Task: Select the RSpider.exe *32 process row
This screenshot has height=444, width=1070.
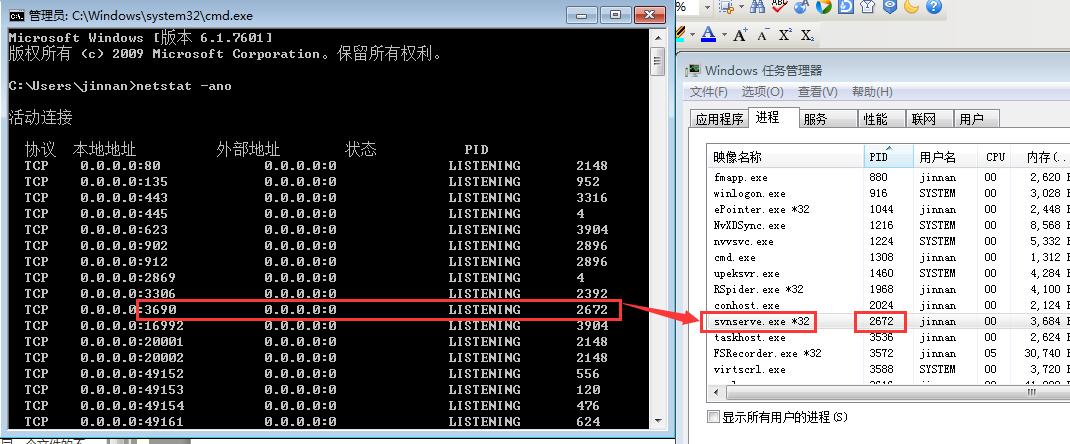Action: pyautogui.click(x=888, y=289)
